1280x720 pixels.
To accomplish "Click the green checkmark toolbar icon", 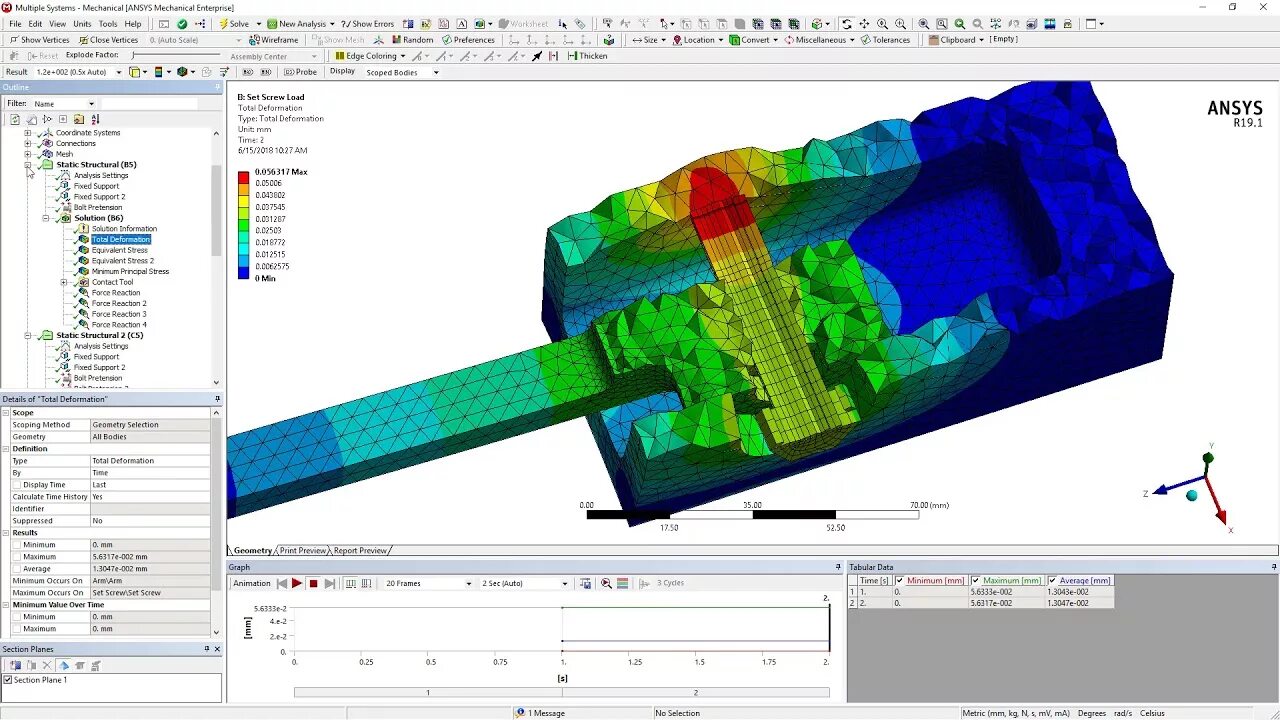I will pyautogui.click(x=181, y=24).
